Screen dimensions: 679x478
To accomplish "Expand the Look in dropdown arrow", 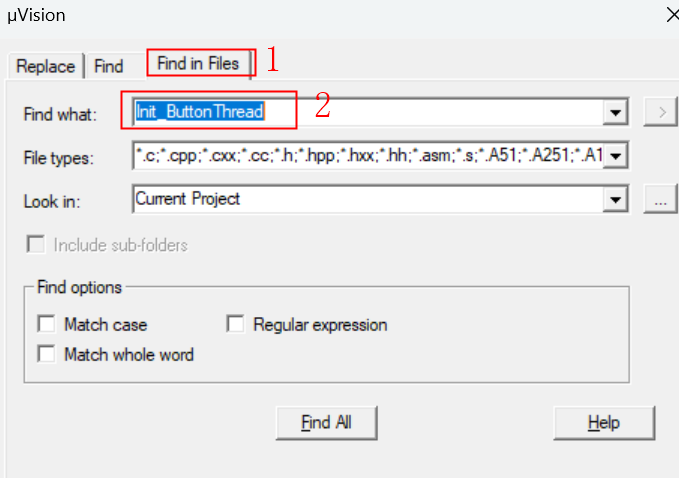I will click(616, 199).
